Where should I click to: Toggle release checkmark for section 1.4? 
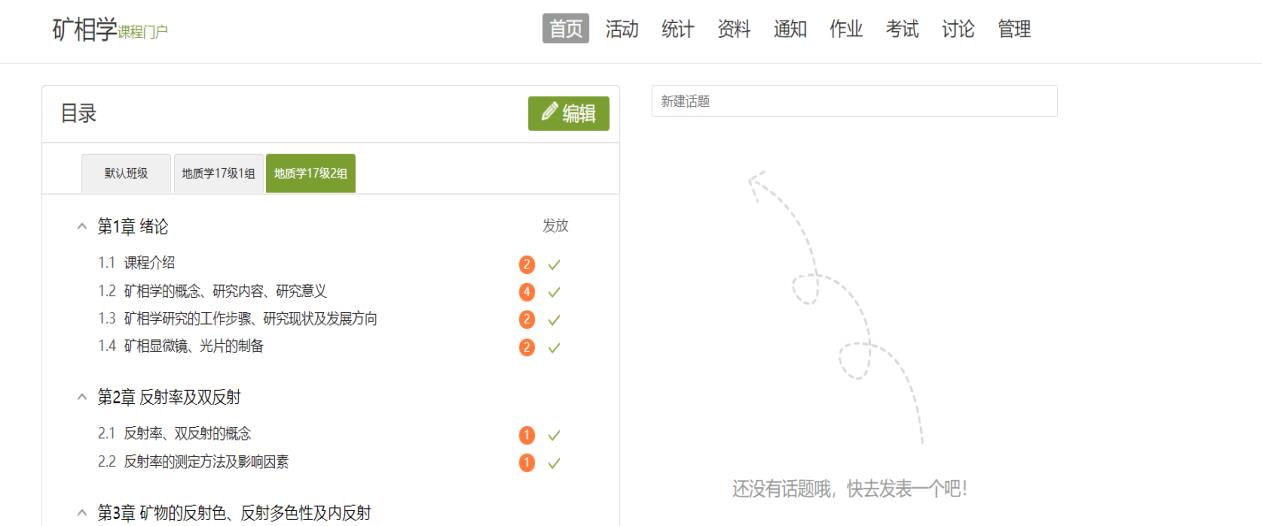(x=554, y=347)
